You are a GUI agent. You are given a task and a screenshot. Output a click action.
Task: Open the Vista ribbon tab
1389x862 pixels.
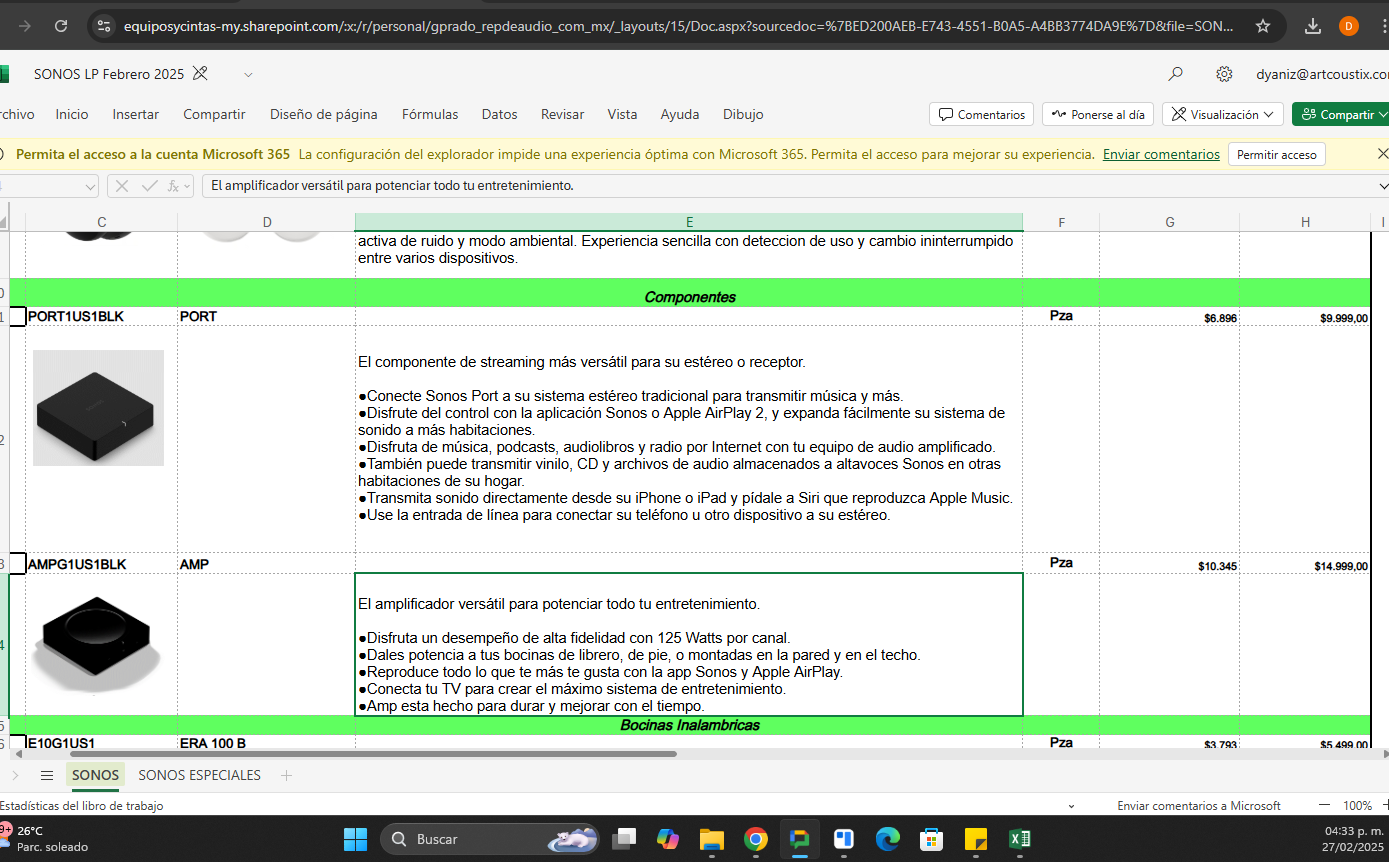[x=622, y=114]
